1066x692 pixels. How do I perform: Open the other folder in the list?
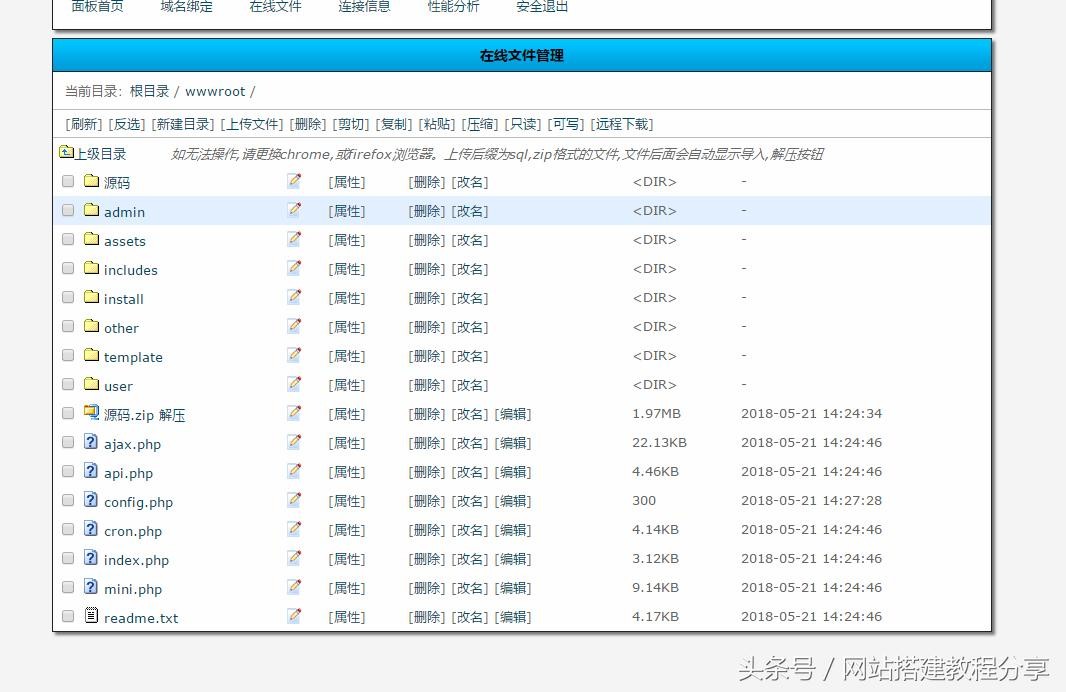[x=121, y=328]
